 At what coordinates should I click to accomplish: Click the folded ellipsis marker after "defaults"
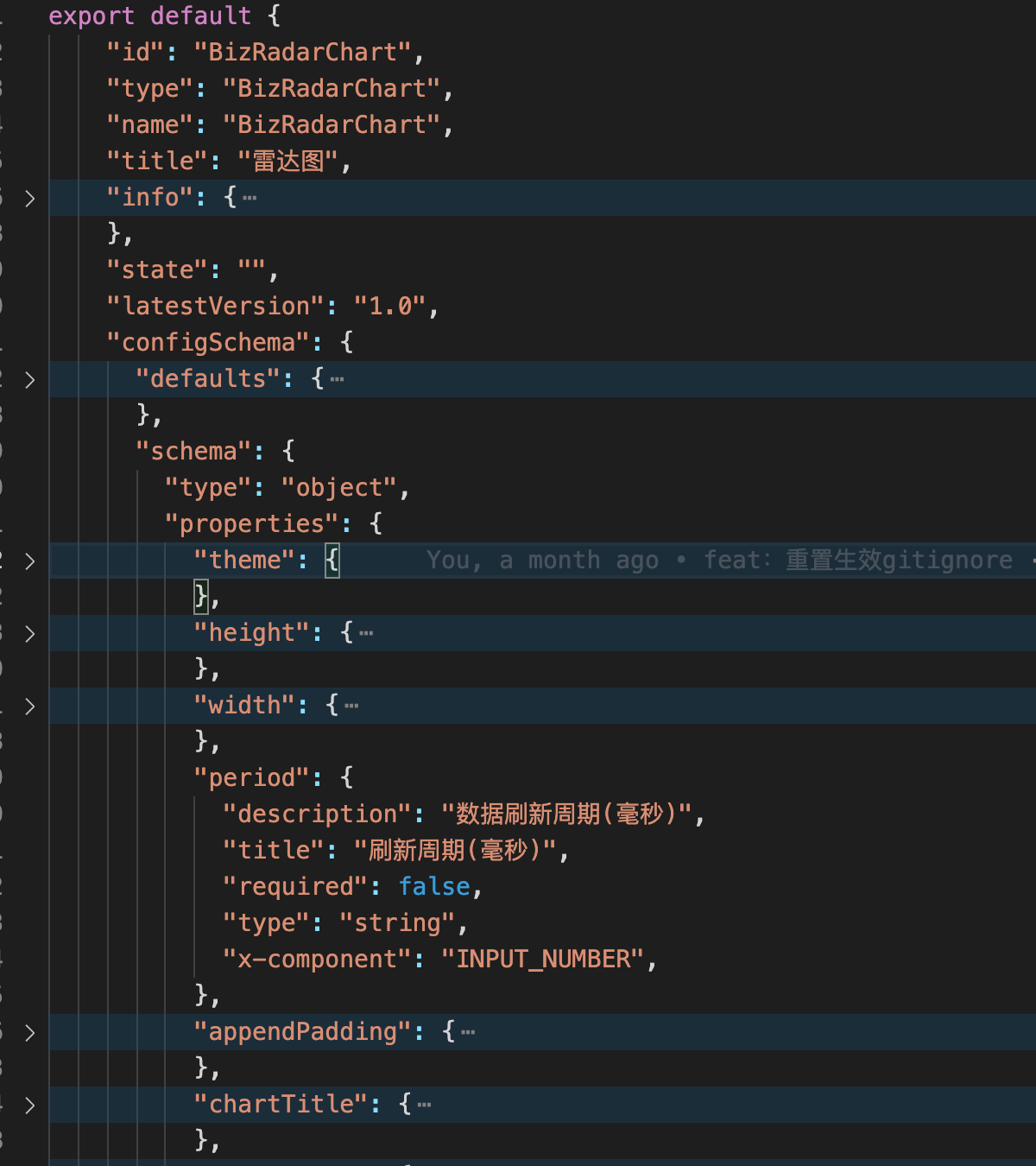pyautogui.click(x=337, y=379)
